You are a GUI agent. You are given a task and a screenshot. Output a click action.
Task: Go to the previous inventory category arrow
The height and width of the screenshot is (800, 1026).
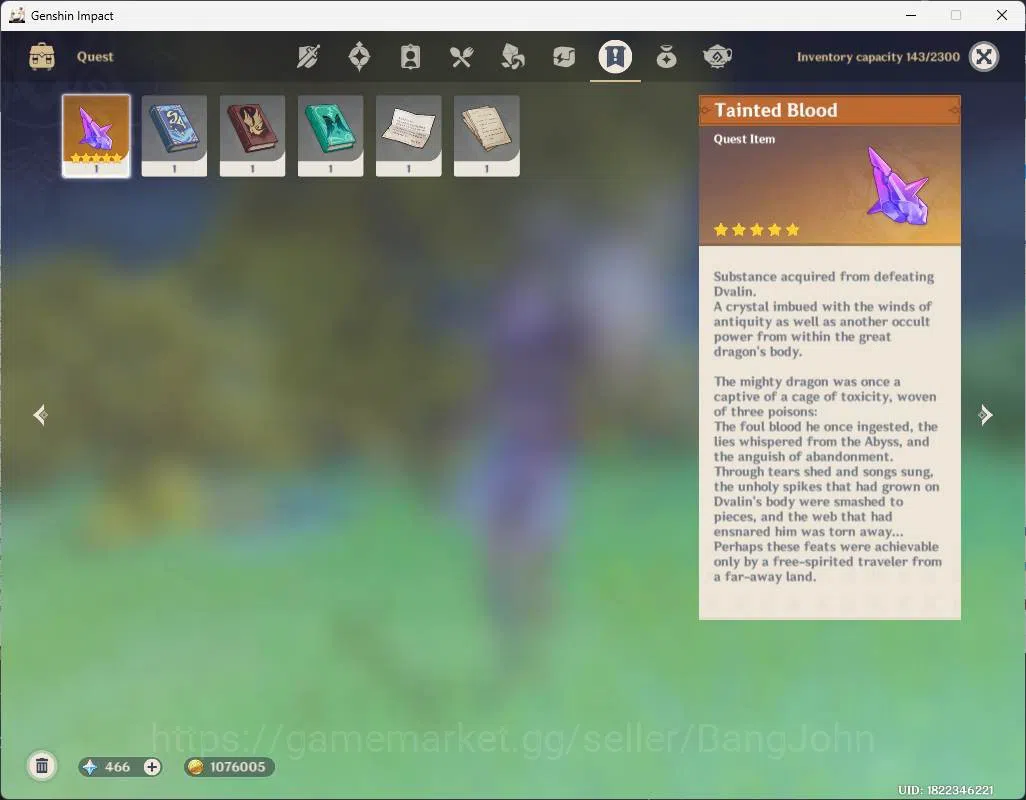tap(41, 415)
